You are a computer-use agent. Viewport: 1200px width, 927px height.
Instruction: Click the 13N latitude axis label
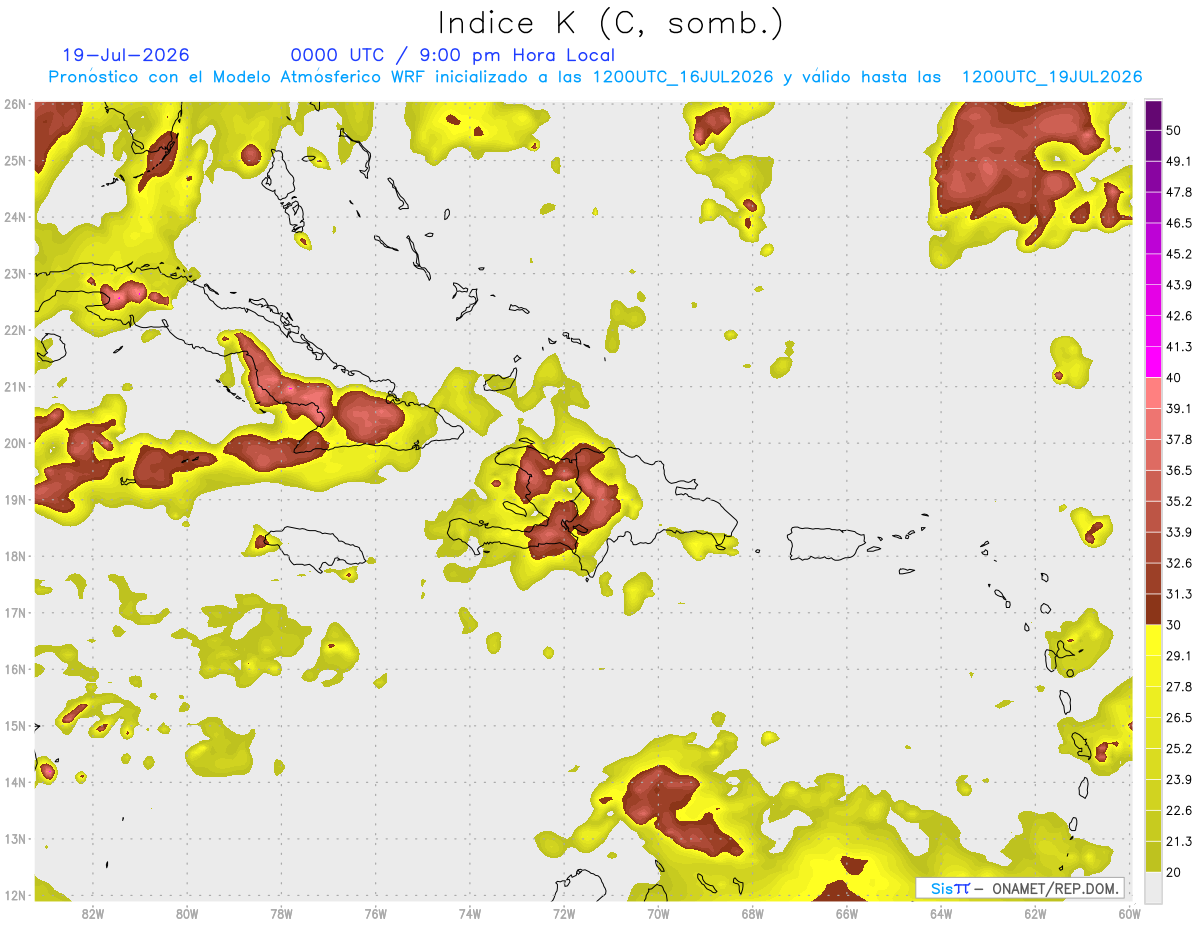click(14, 839)
